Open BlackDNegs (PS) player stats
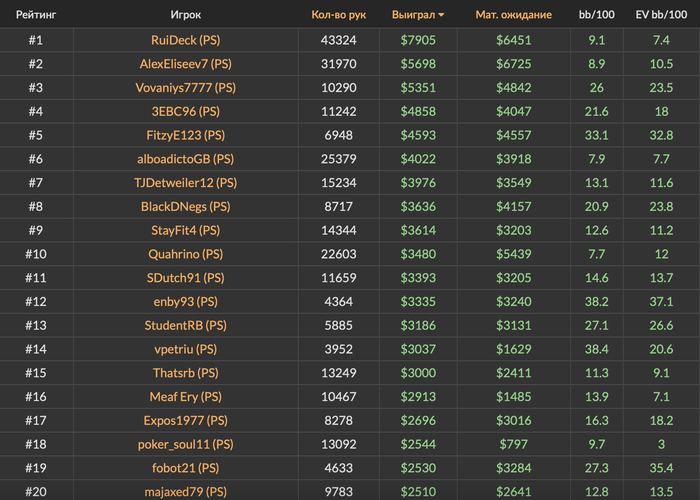The height and width of the screenshot is (500, 700). pyautogui.click(x=185, y=207)
